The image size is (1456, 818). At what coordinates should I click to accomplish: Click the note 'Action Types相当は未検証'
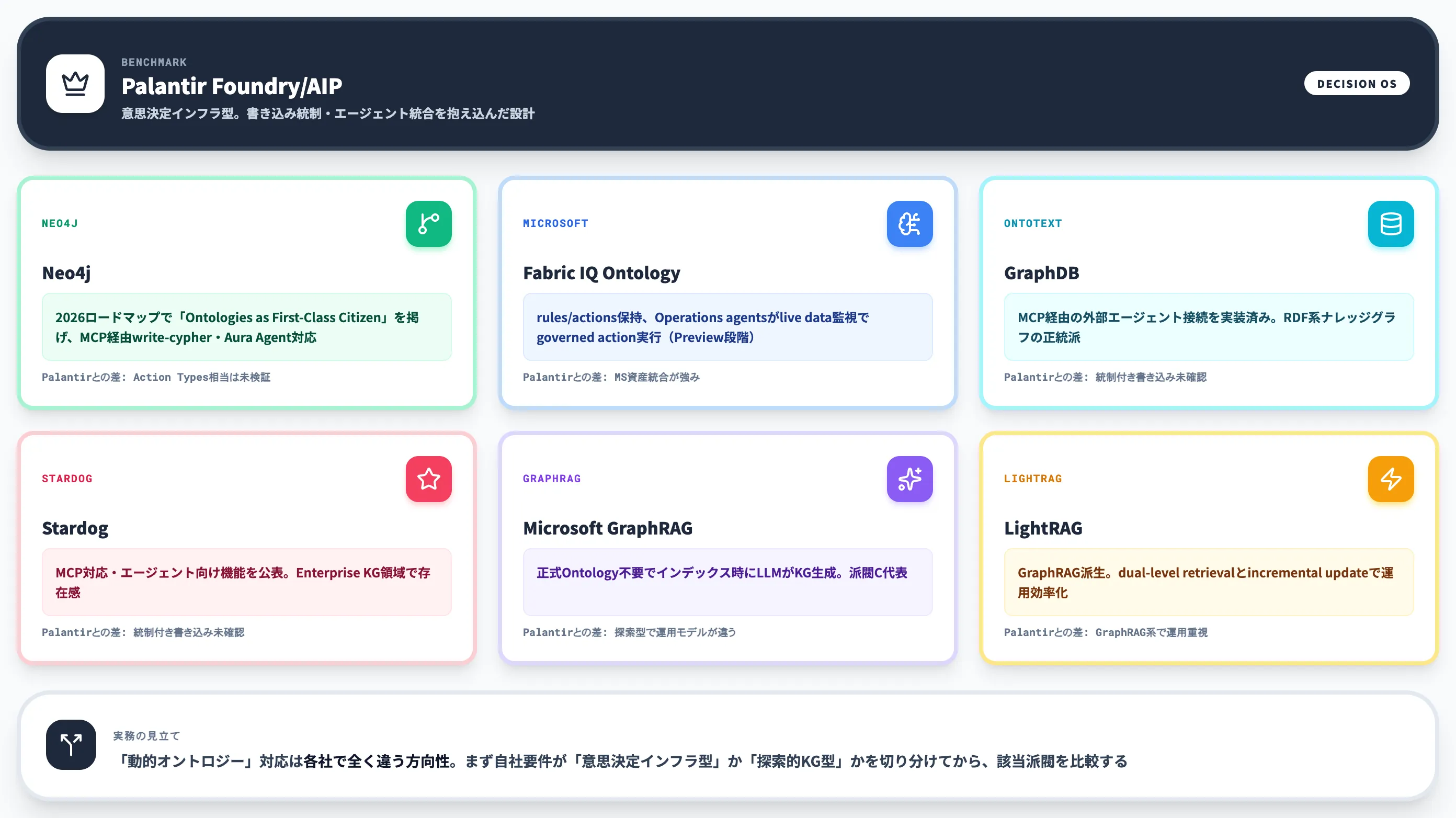202,377
